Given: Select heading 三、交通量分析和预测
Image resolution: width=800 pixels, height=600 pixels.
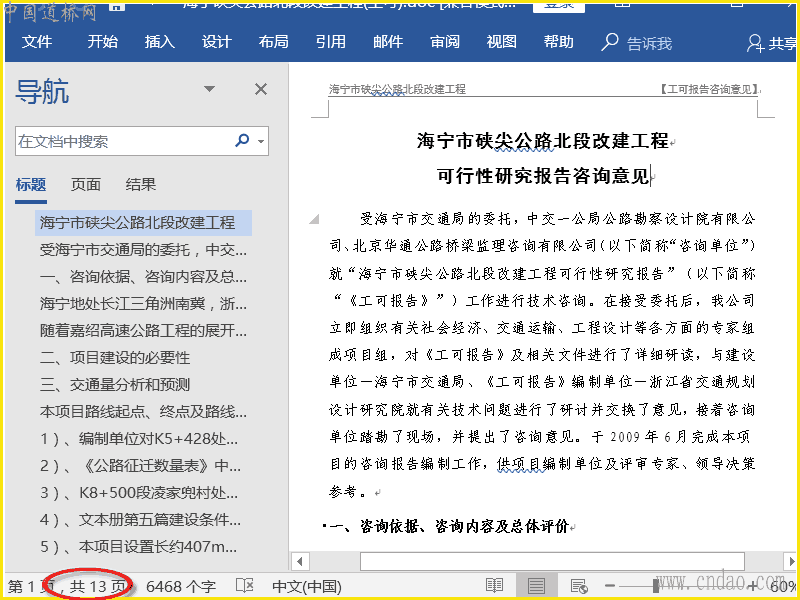Looking at the screenshot, I should coord(115,385).
